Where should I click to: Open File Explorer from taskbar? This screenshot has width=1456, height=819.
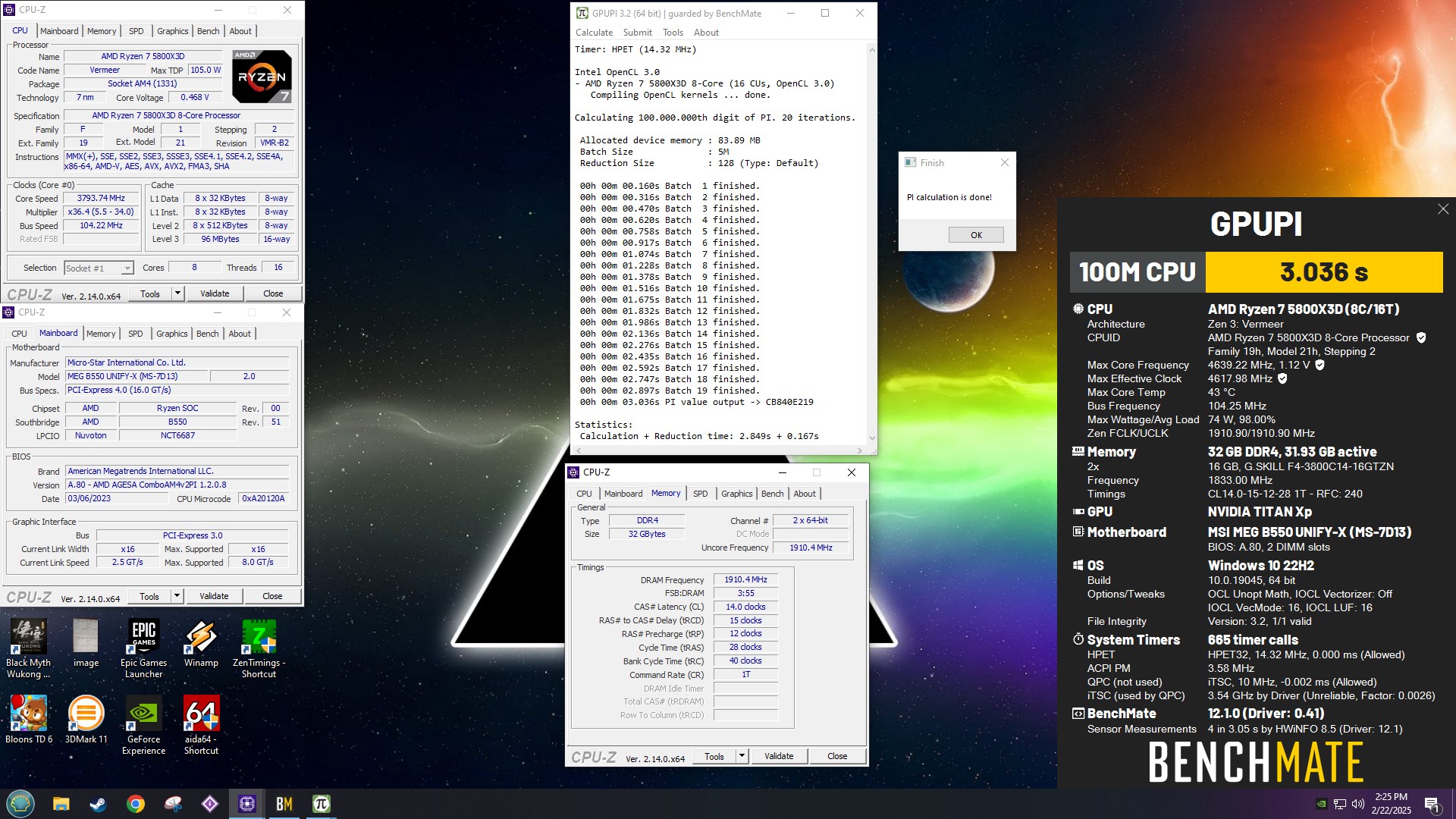coord(61,804)
